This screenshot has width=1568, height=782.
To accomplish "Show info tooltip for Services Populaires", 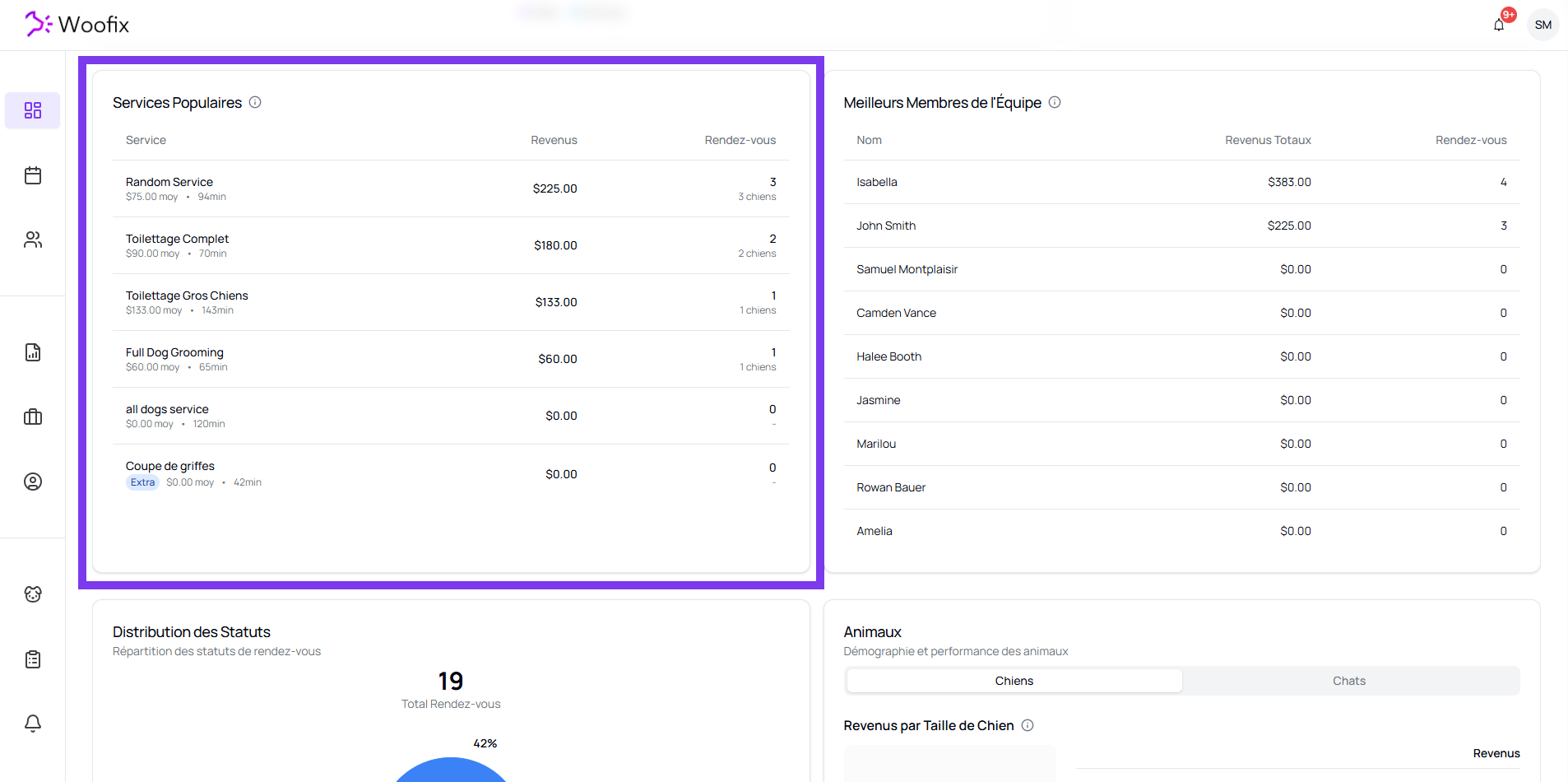I will [255, 102].
